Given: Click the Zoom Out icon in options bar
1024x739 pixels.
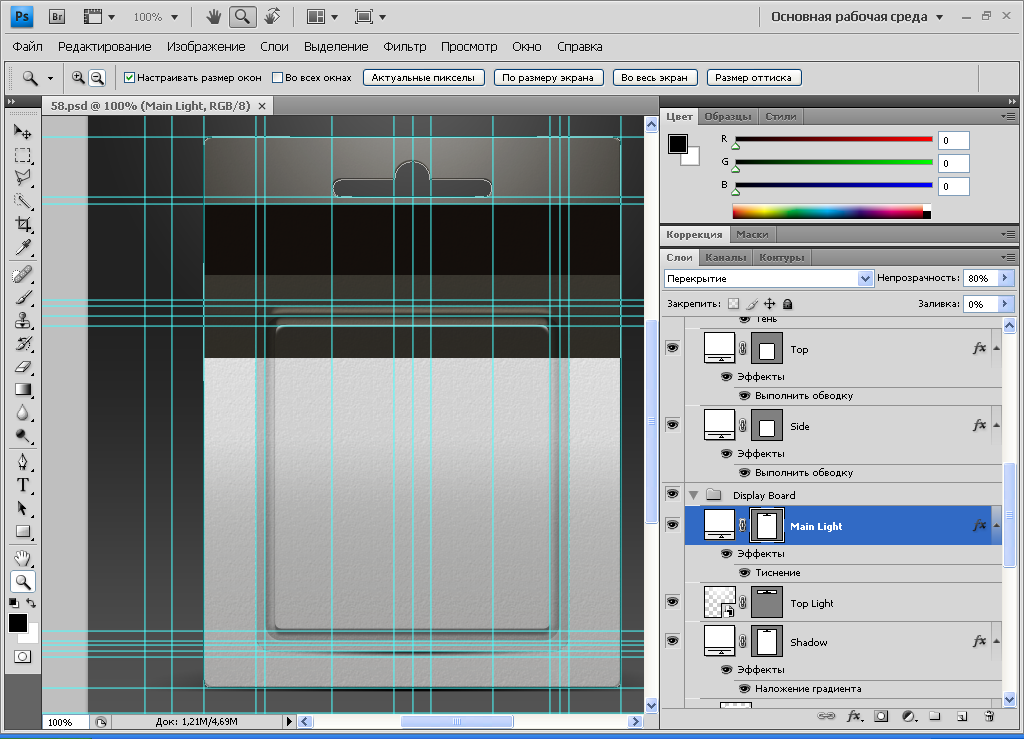Looking at the screenshot, I should (97, 78).
